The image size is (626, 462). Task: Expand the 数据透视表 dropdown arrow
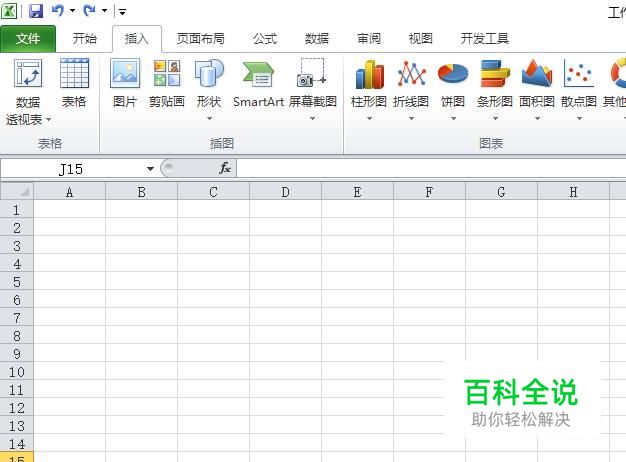pos(48,119)
